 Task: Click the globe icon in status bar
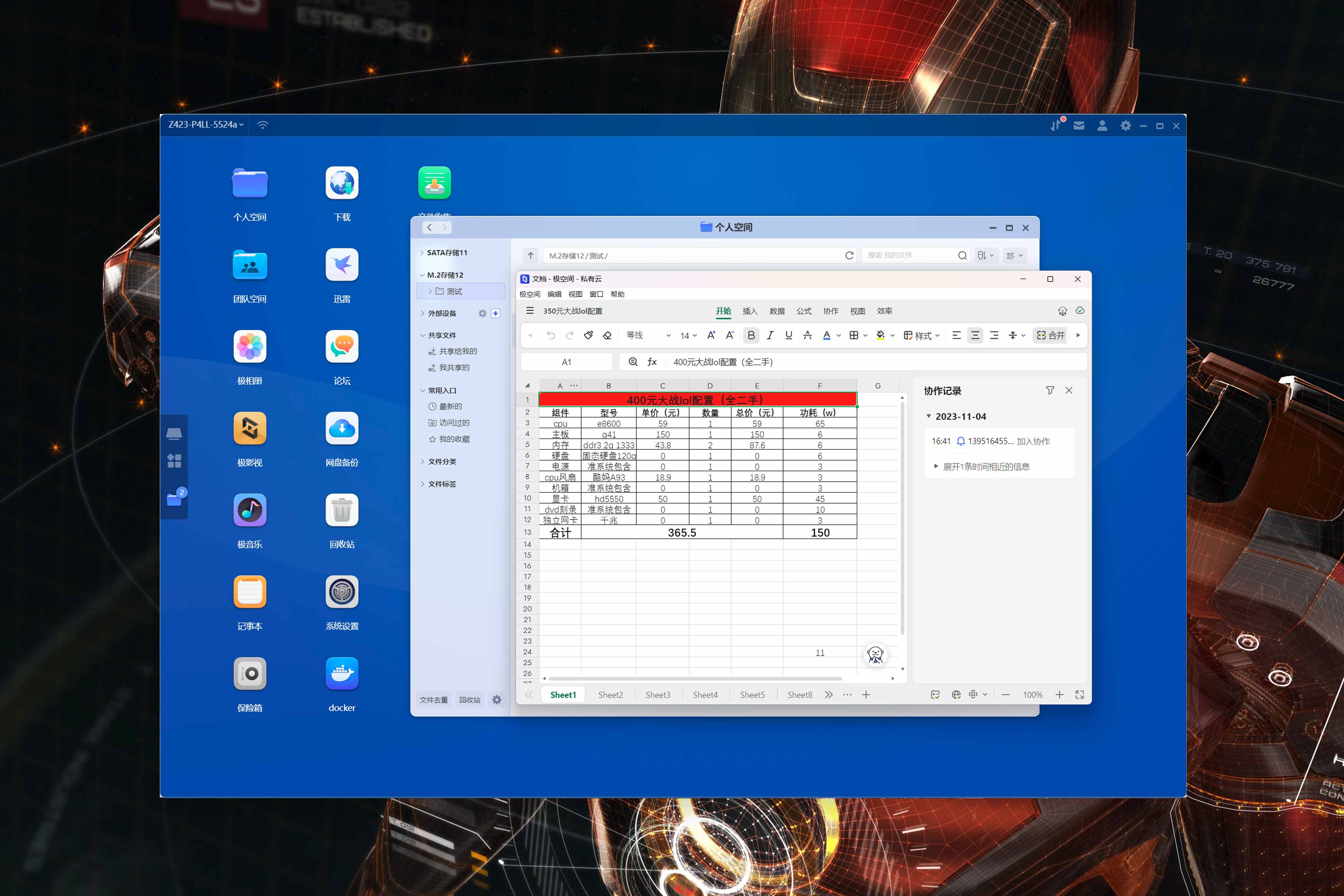[x=956, y=695]
